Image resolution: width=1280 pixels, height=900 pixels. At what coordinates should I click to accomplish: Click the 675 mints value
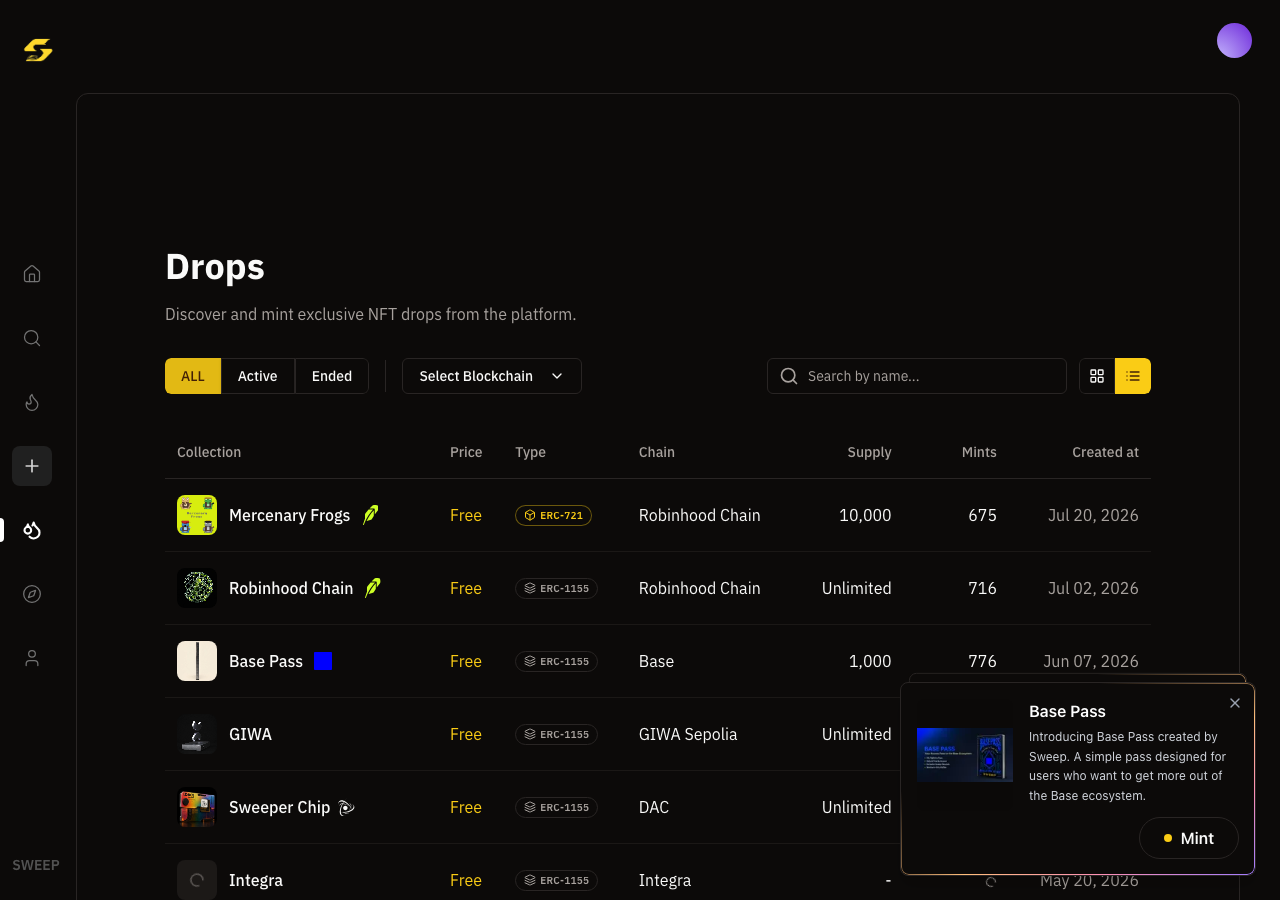click(982, 515)
